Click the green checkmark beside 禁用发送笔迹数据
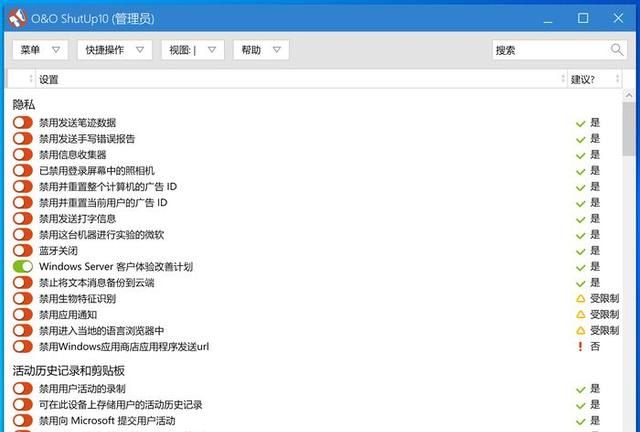640x432 pixels. pos(580,123)
